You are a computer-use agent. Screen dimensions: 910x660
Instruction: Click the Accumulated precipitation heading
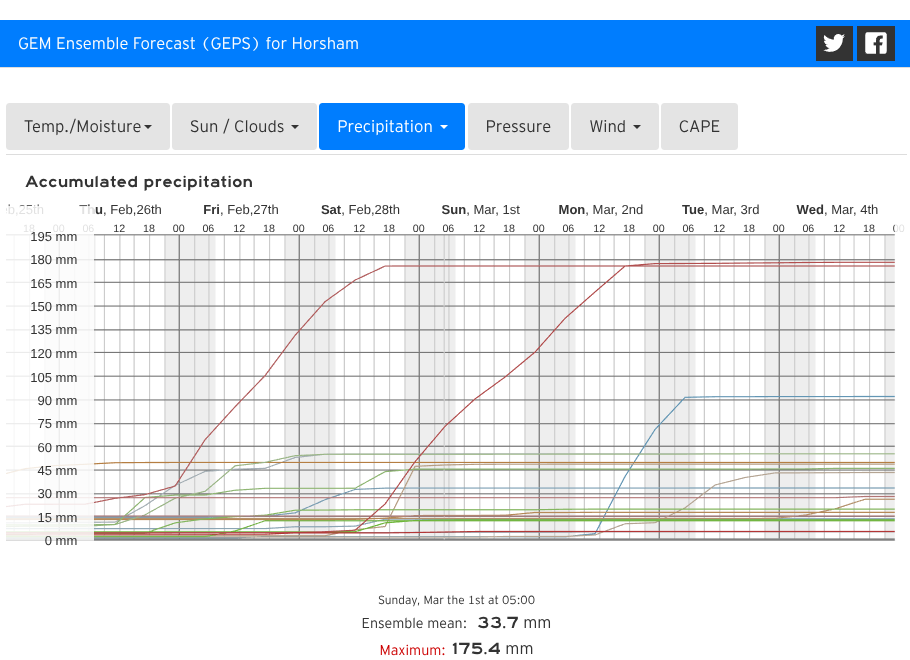coord(139,182)
